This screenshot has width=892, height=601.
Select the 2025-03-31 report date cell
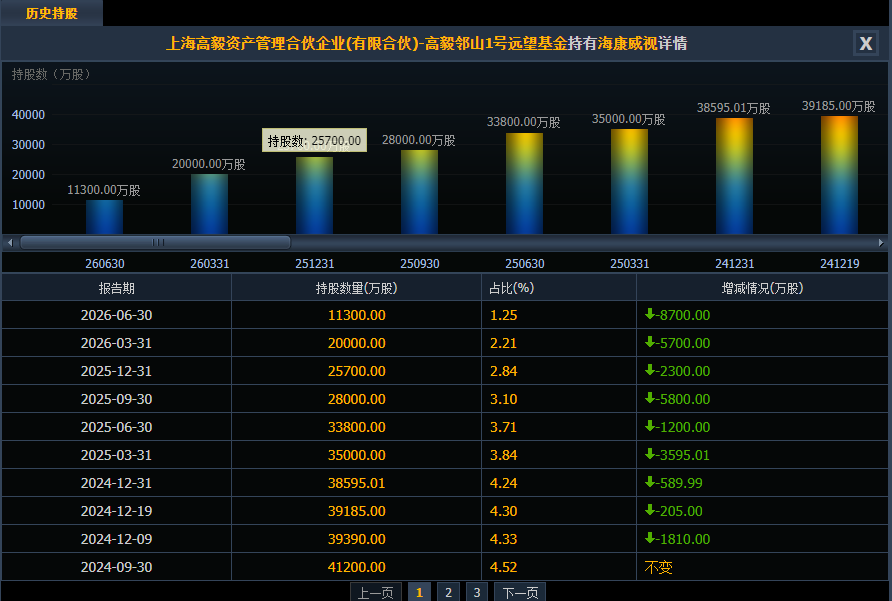click(x=117, y=455)
